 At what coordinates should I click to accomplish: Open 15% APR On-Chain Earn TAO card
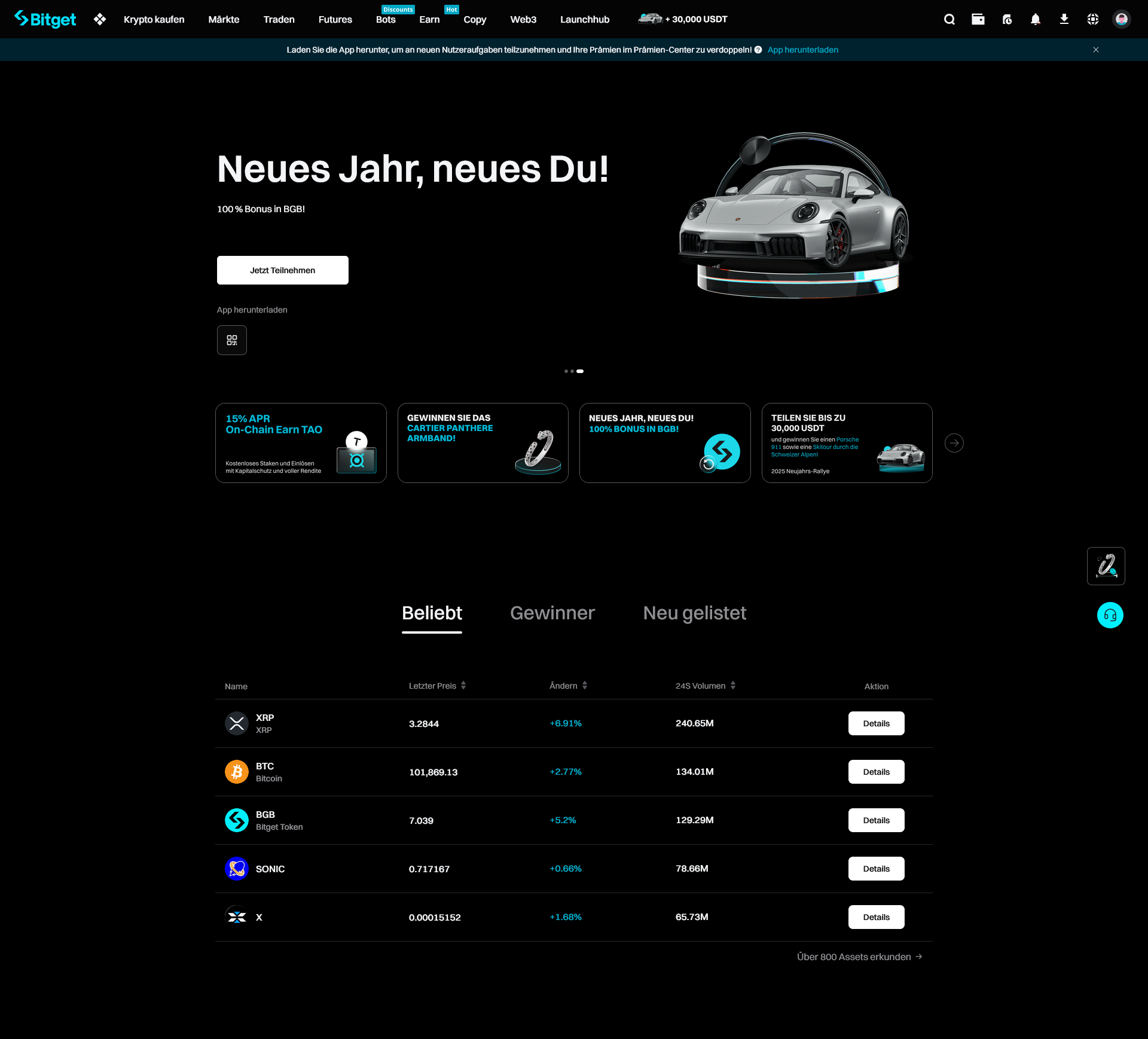click(301, 443)
